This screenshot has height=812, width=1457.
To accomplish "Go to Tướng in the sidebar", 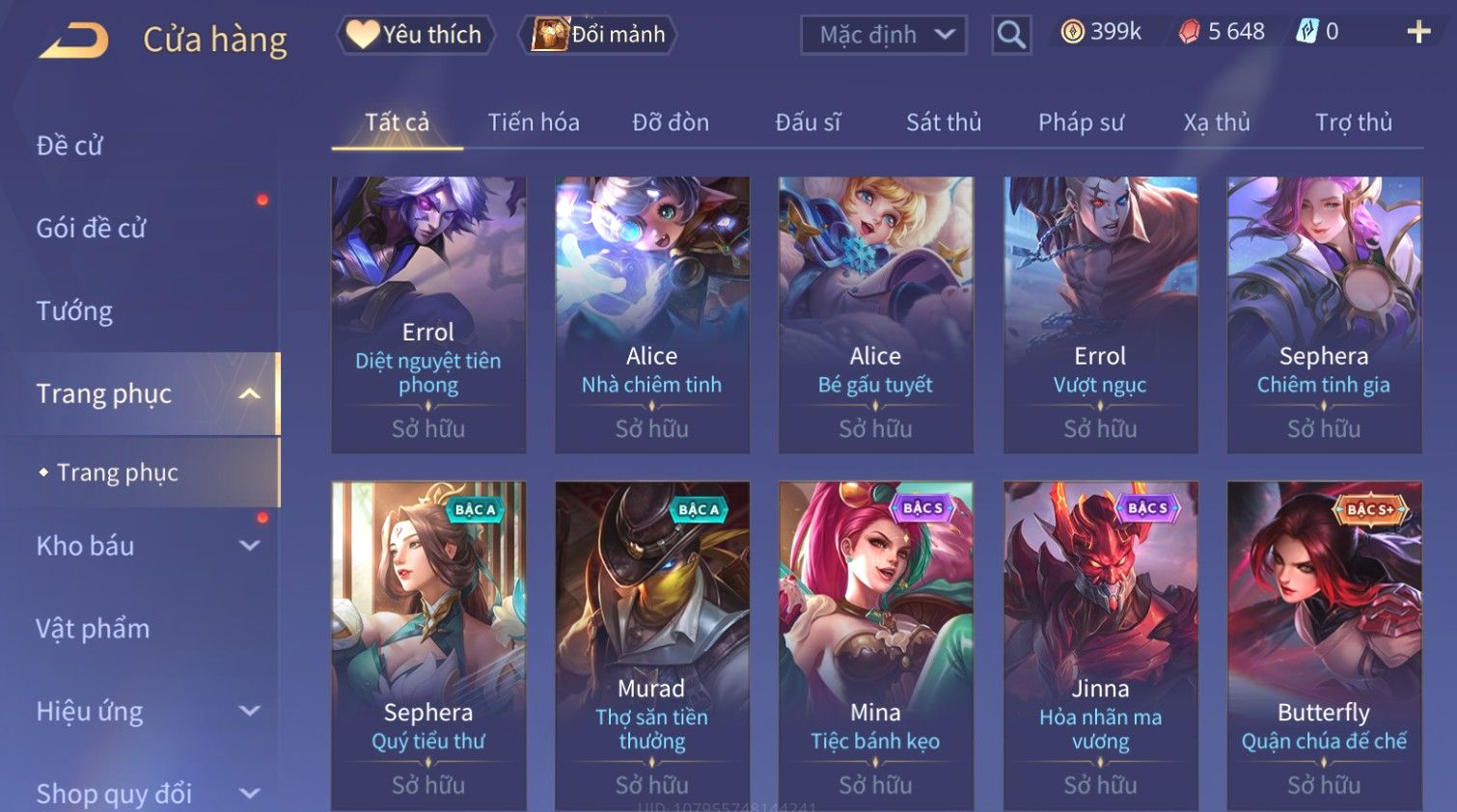I will pos(74,311).
